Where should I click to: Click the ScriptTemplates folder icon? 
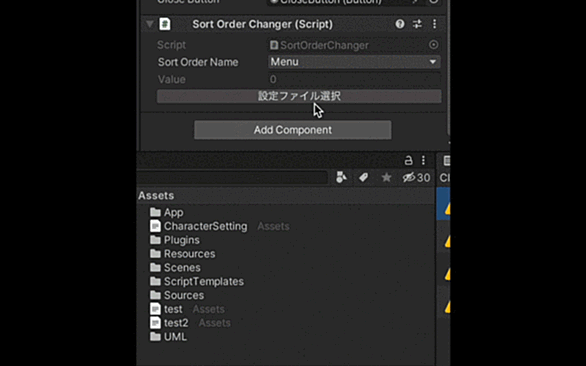[x=155, y=281]
